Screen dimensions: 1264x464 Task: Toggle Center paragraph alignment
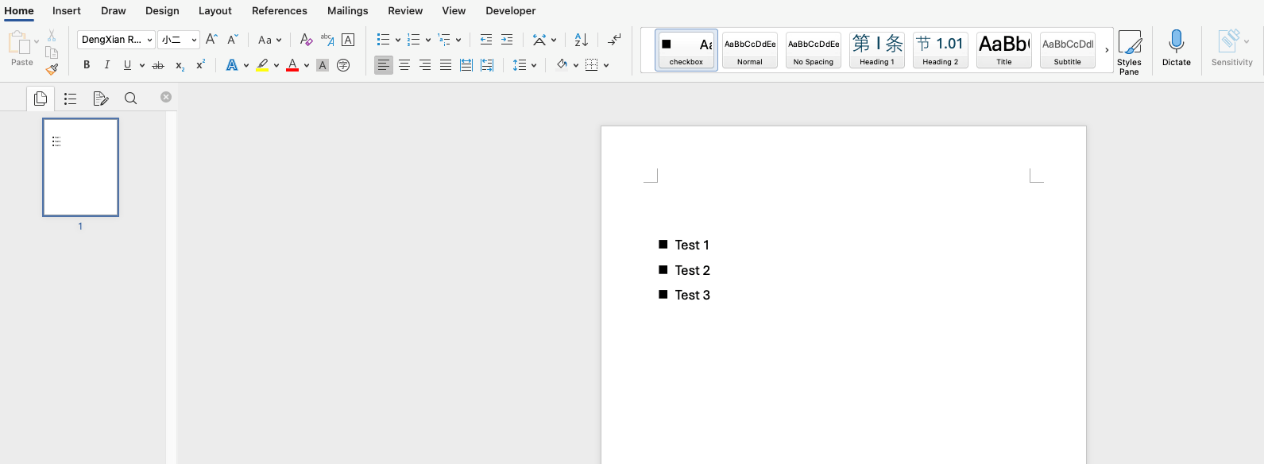(x=404, y=65)
